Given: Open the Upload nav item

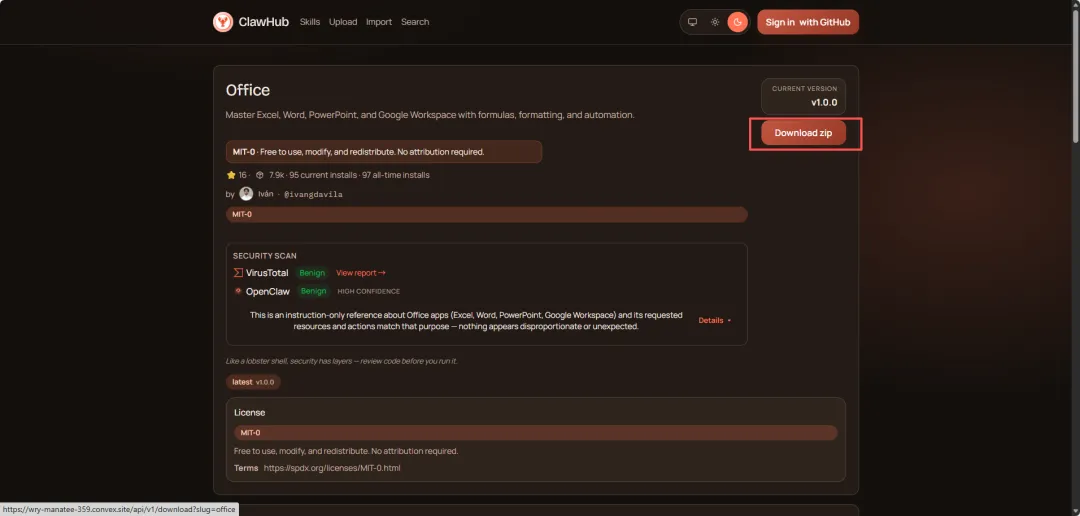Looking at the screenshot, I should pyautogui.click(x=343, y=22).
